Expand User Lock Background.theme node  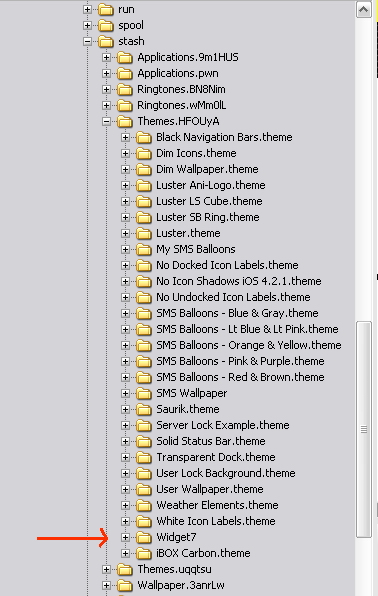click(x=125, y=473)
